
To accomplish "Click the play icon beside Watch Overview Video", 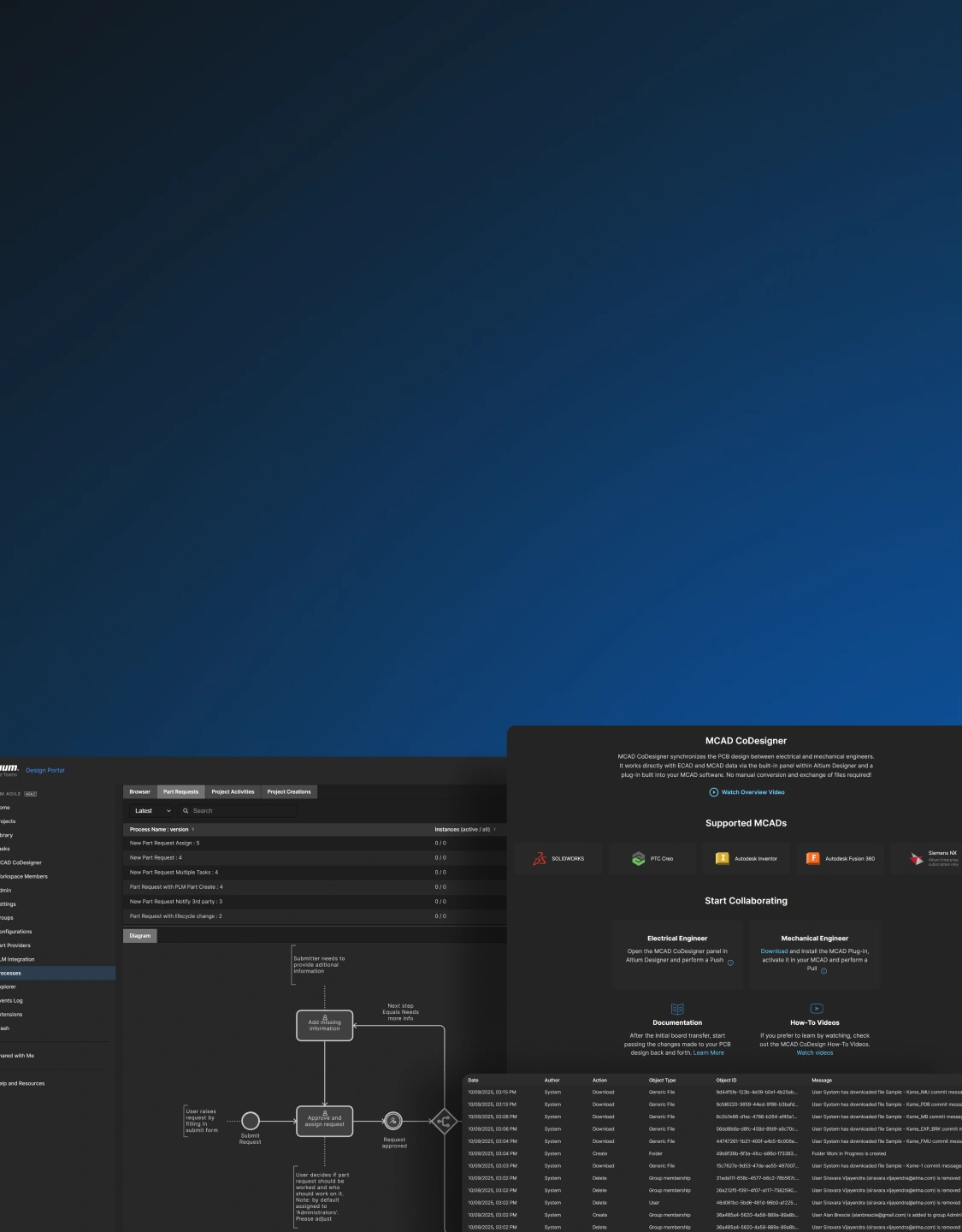I will click(x=714, y=792).
